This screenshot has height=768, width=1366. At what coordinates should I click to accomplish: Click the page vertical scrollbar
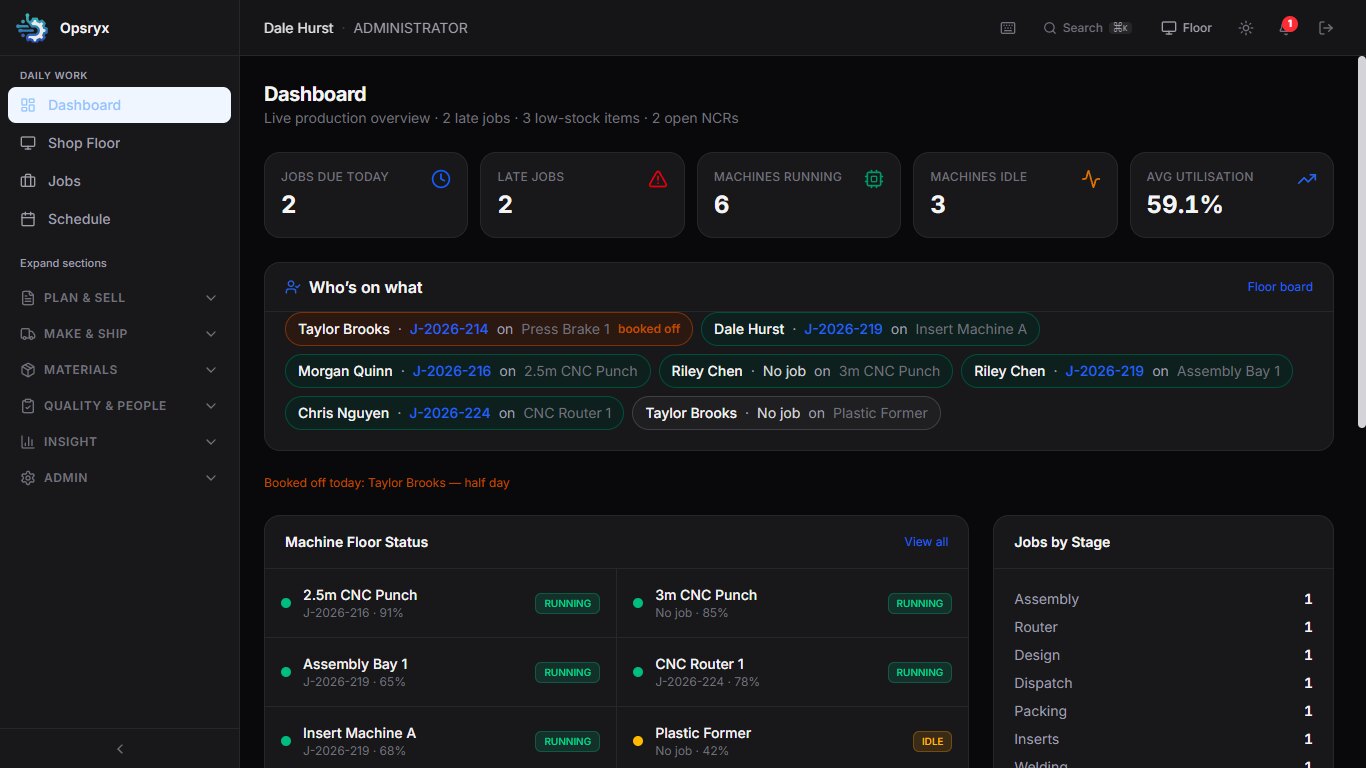1361,242
